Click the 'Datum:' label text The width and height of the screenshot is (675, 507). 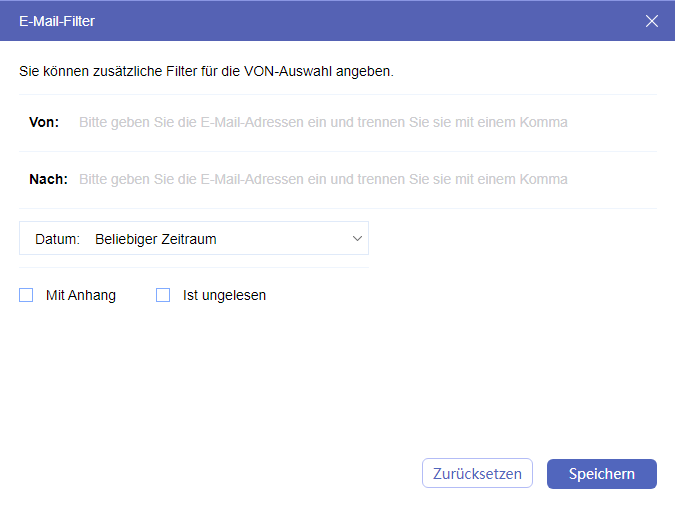(57, 239)
